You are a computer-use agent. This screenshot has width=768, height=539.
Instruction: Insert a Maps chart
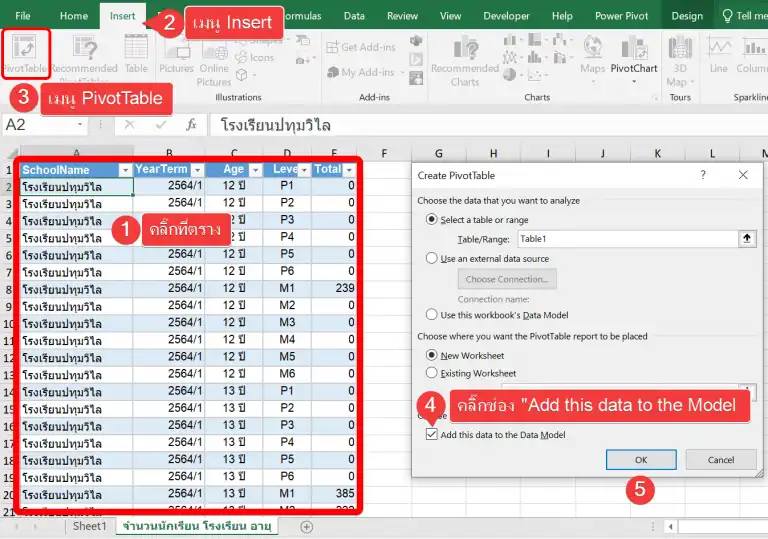click(x=592, y=55)
